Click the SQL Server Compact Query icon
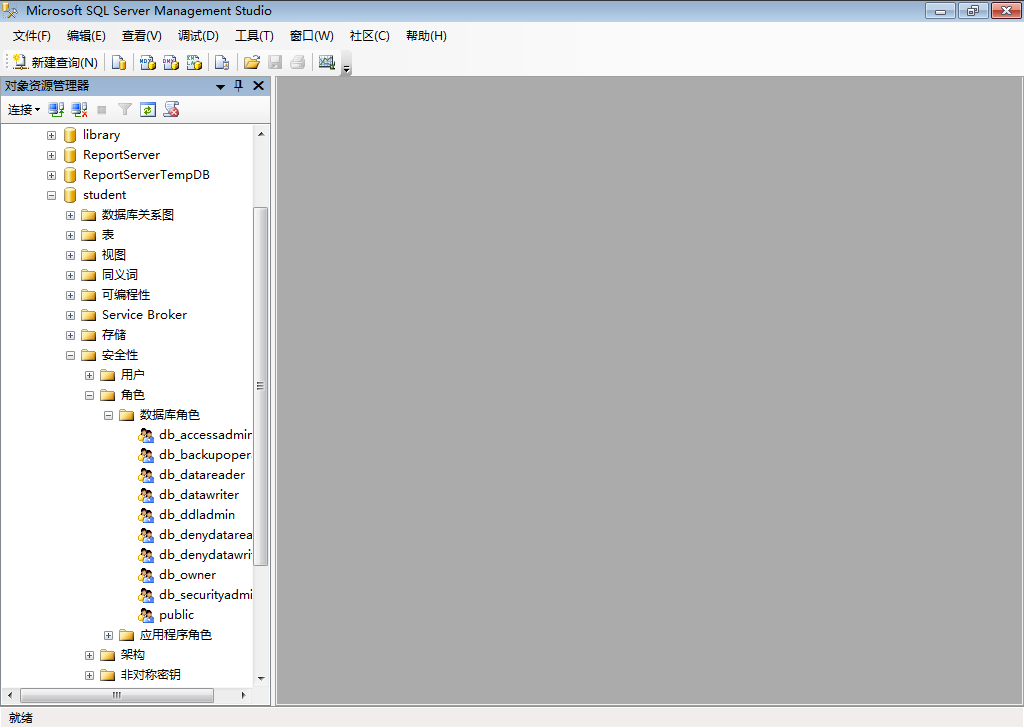The width and height of the screenshot is (1024, 728). coord(222,63)
